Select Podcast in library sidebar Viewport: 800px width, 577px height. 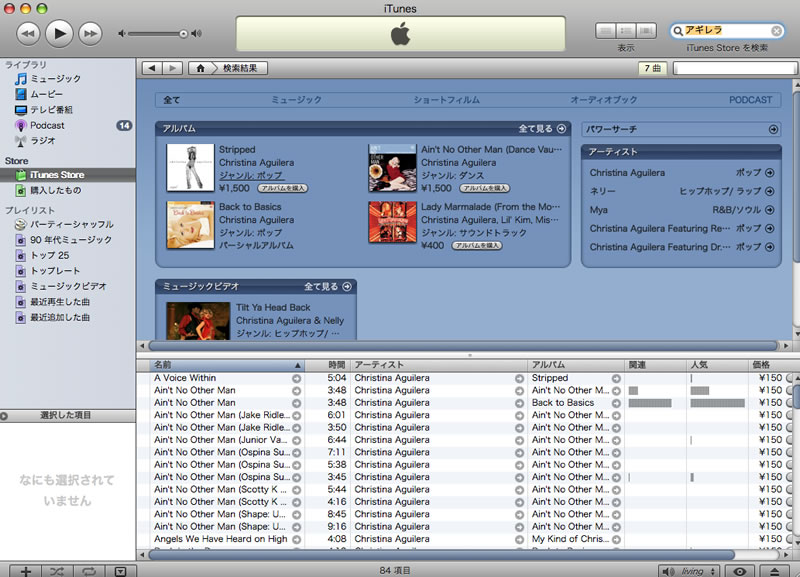click(47, 125)
